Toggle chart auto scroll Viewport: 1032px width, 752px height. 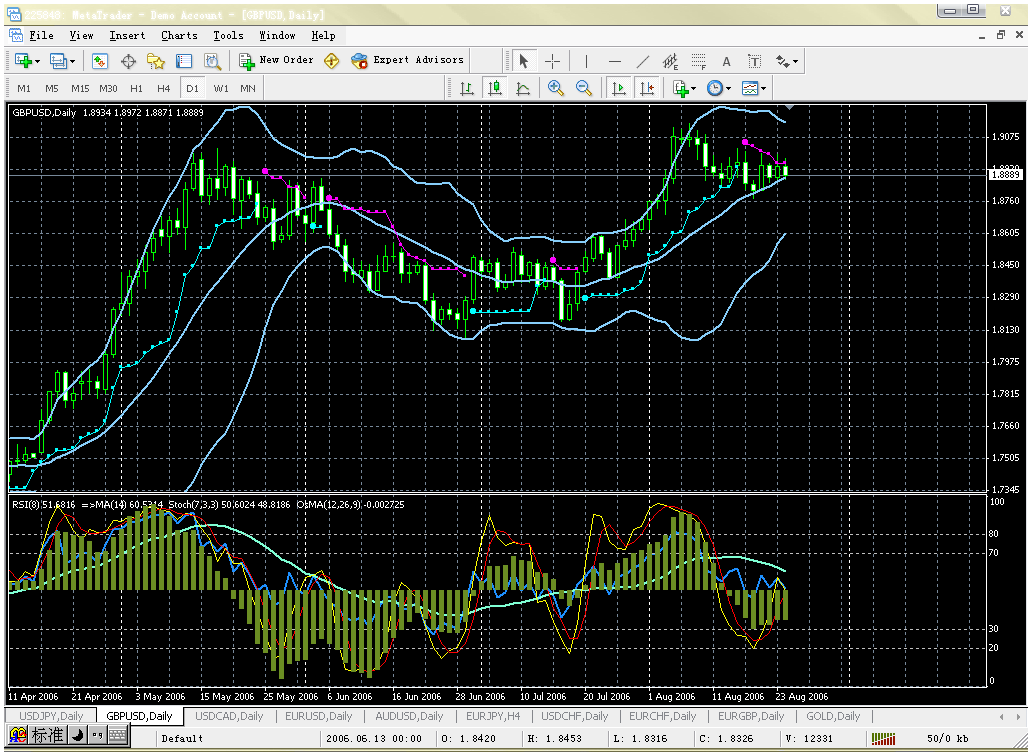pos(619,88)
